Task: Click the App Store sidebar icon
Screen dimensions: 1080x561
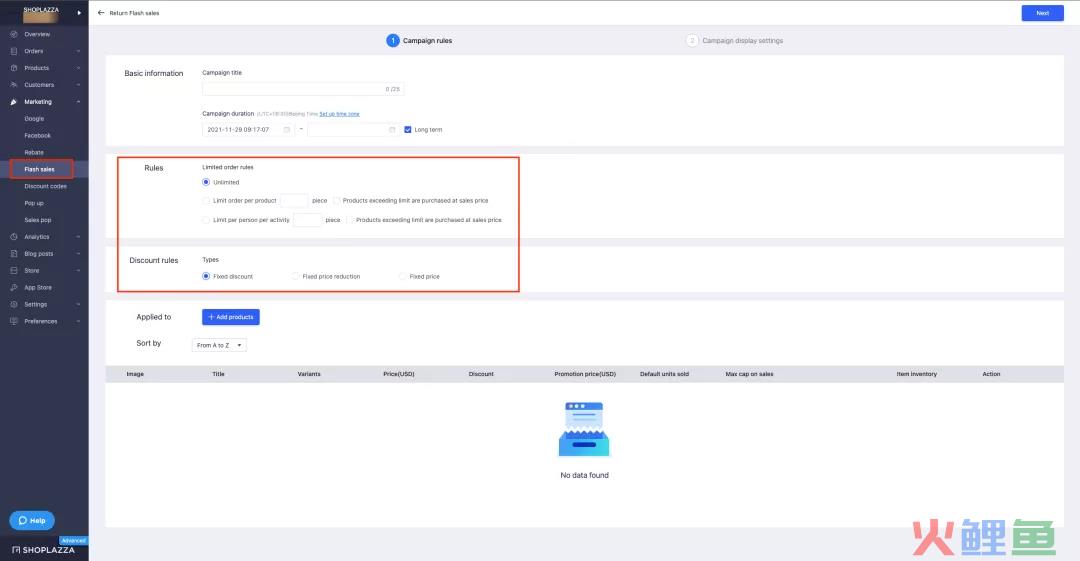Action: click(x=14, y=287)
